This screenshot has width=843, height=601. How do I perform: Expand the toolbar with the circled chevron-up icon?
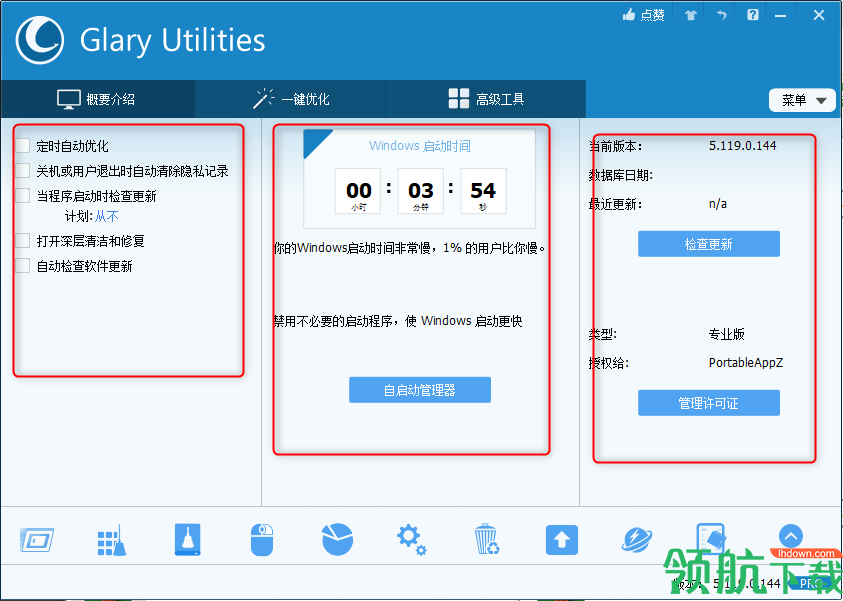pyautogui.click(x=790, y=535)
